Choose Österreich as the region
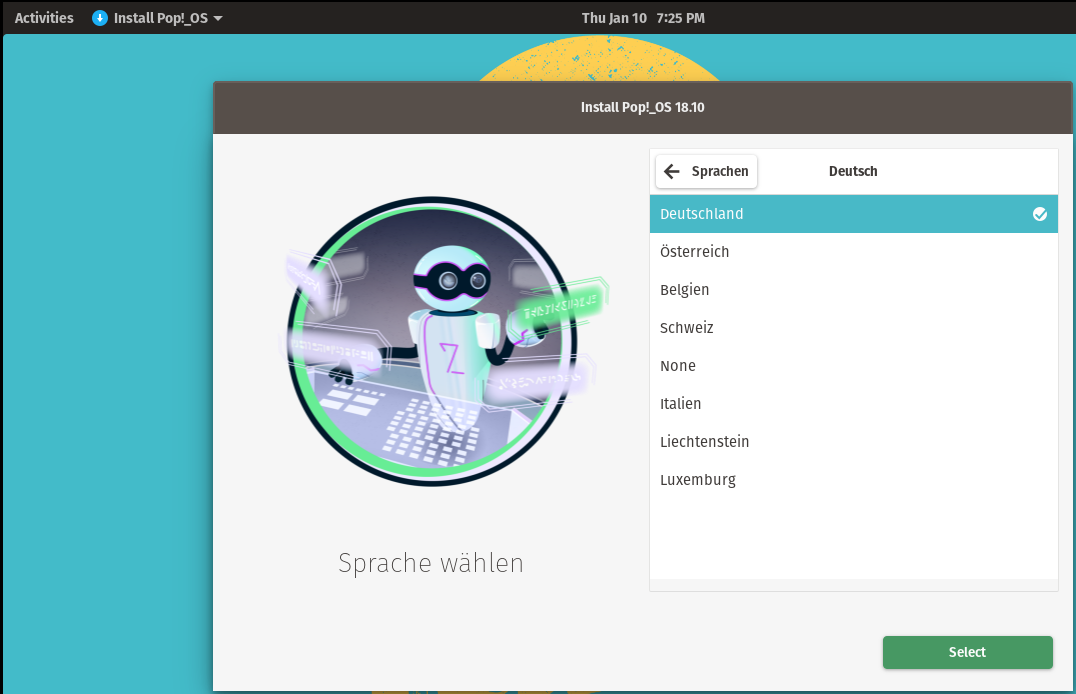The image size is (1076, 694). (695, 252)
